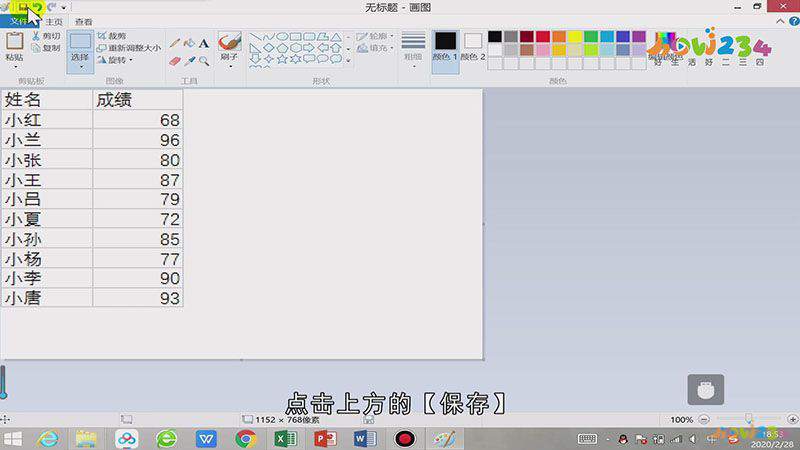Select the Right triangle shape
This screenshot has width=800, height=450.
click(255, 48)
